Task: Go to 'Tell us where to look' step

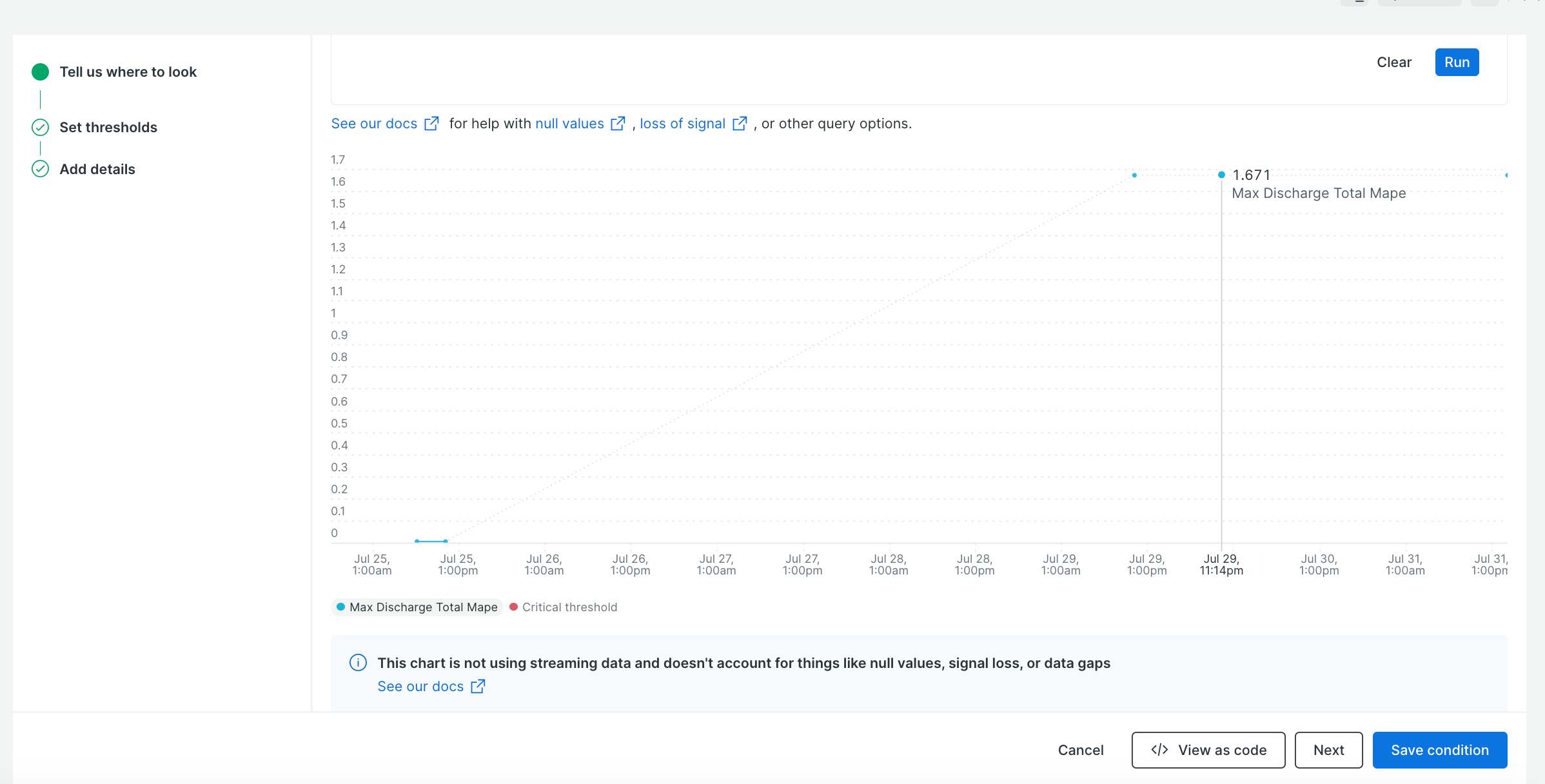Action: [128, 72]
